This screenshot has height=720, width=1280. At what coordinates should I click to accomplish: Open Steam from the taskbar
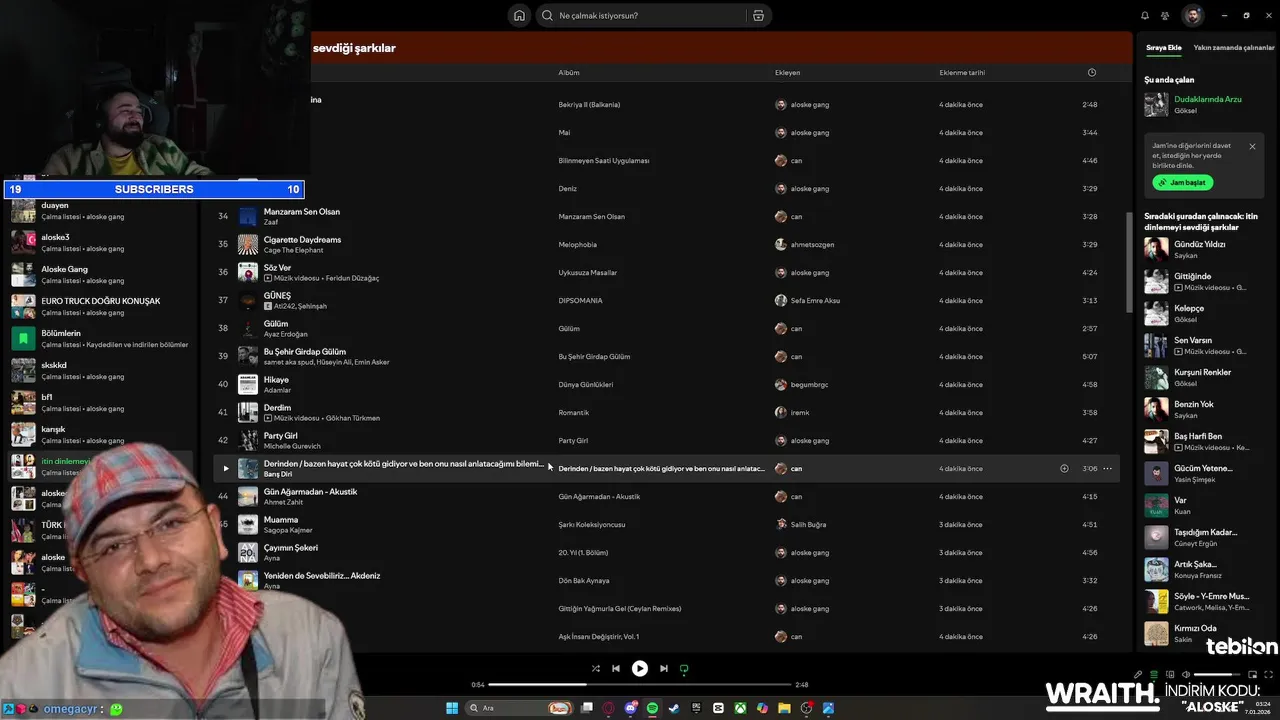[x=674, y=708]
